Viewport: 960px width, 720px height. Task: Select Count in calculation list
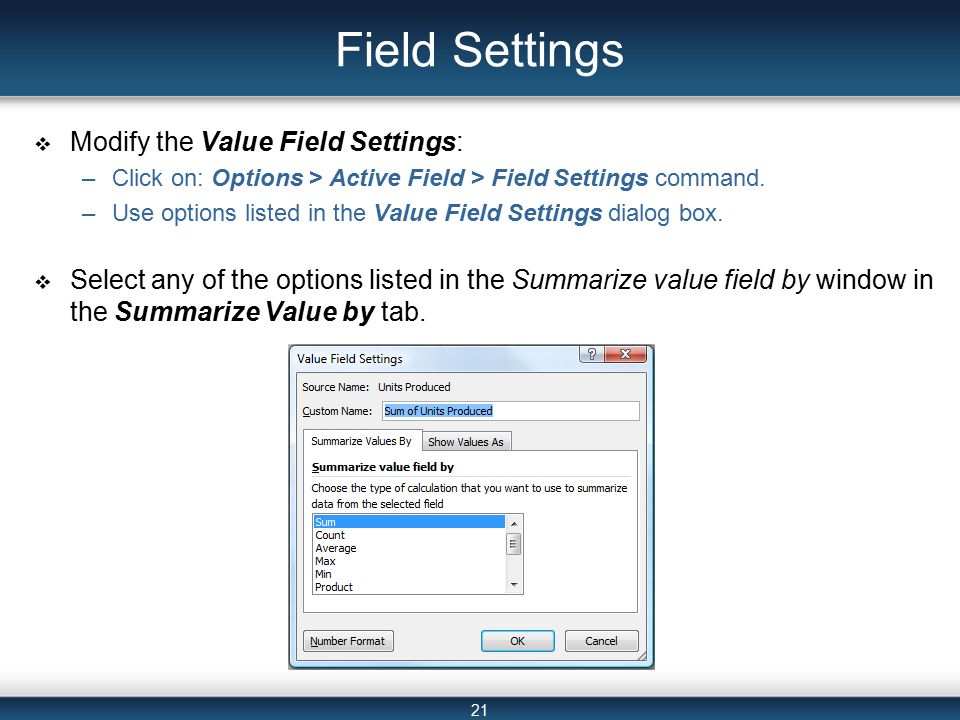coord(409,535)
